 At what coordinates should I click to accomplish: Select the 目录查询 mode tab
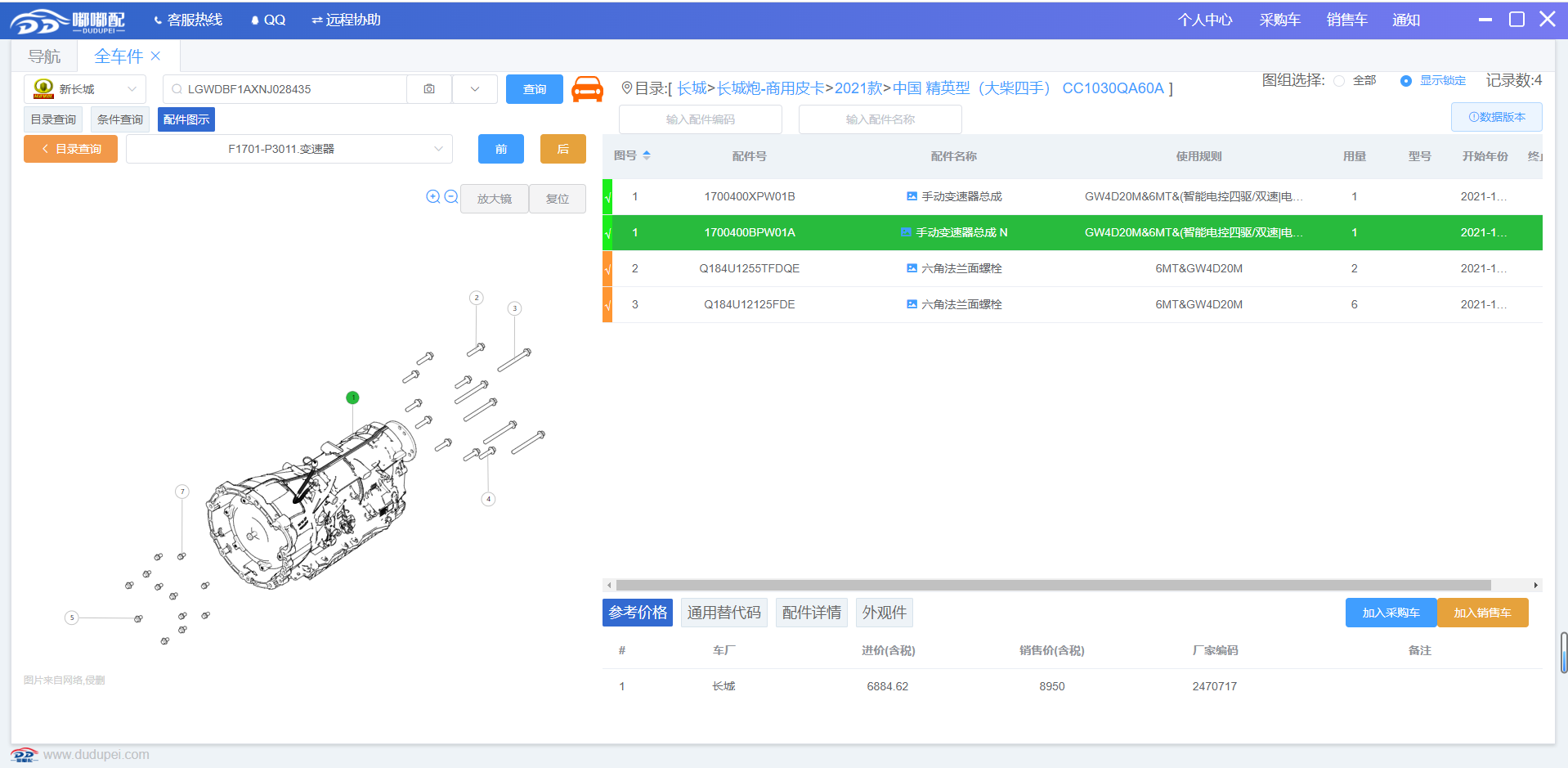coord(53,119)
